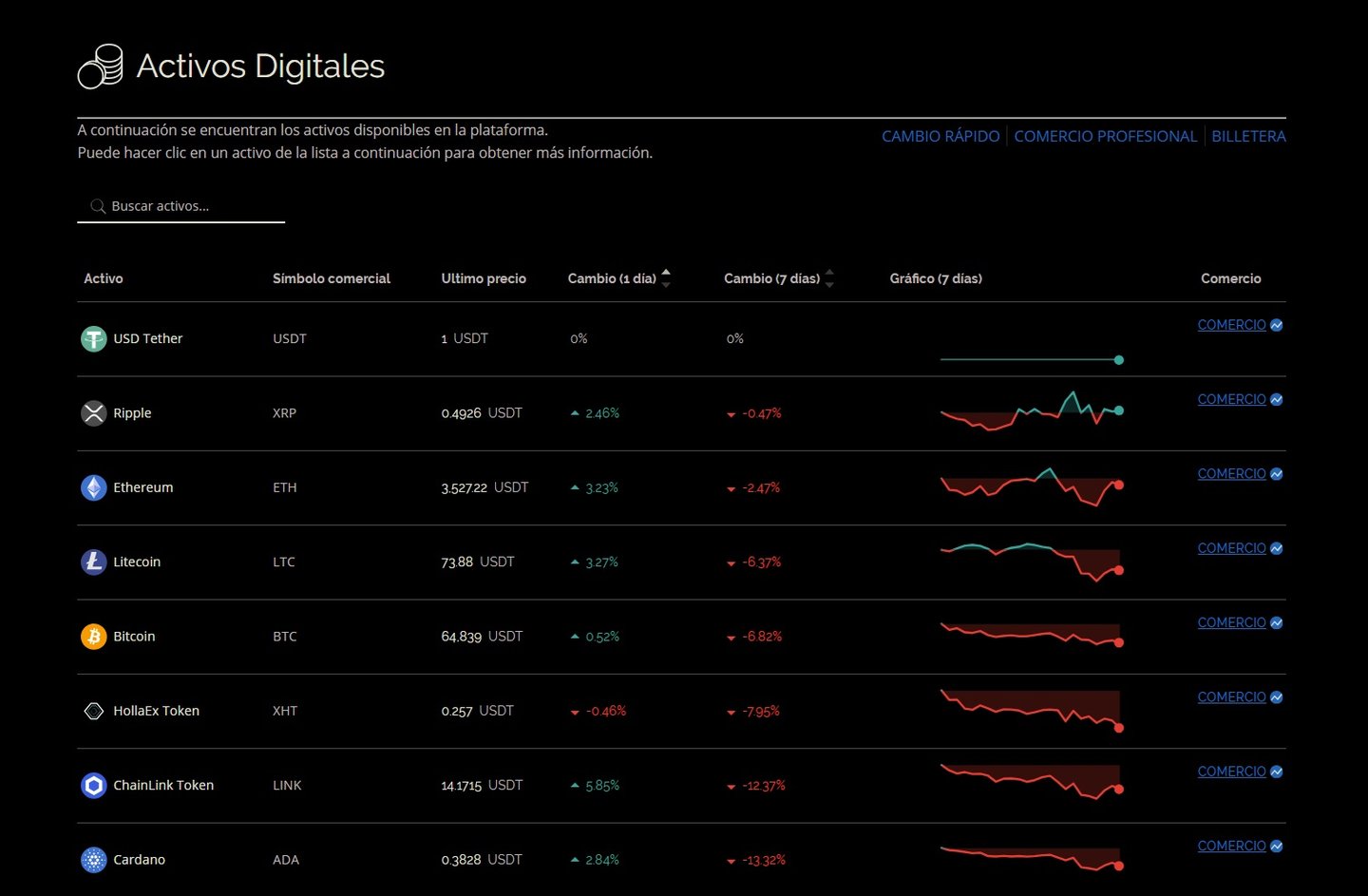
Task: Go to Comercio Profesional
Action: pyautogui.click(x=1106, y=137)
